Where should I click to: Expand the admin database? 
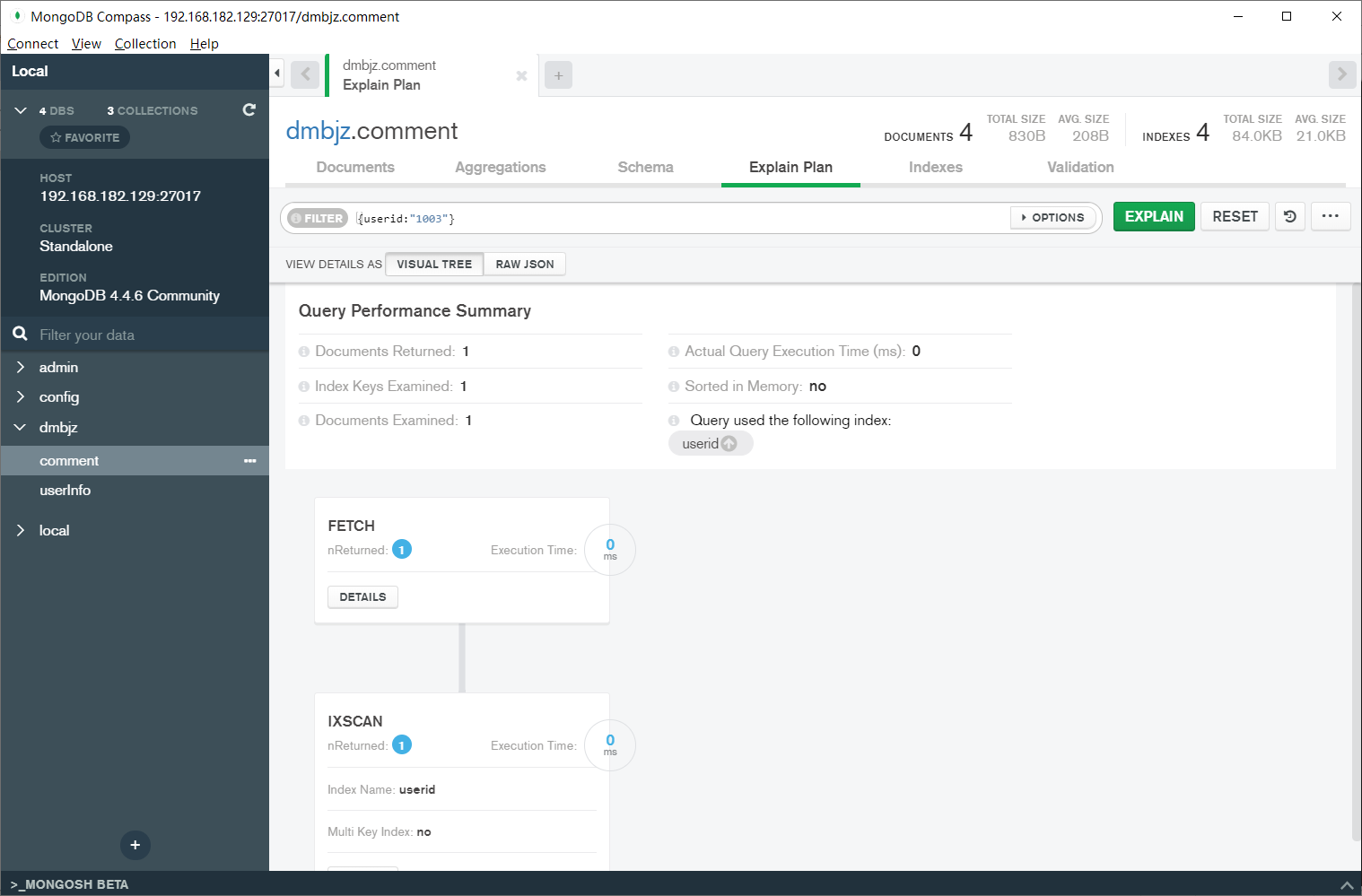pos(20,367)
